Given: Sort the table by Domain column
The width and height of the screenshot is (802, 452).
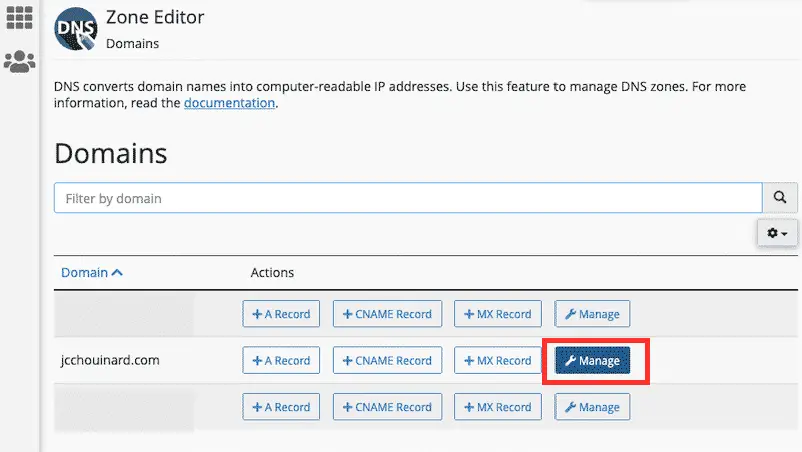Looking at the screenshot, I should click(92, 273).
